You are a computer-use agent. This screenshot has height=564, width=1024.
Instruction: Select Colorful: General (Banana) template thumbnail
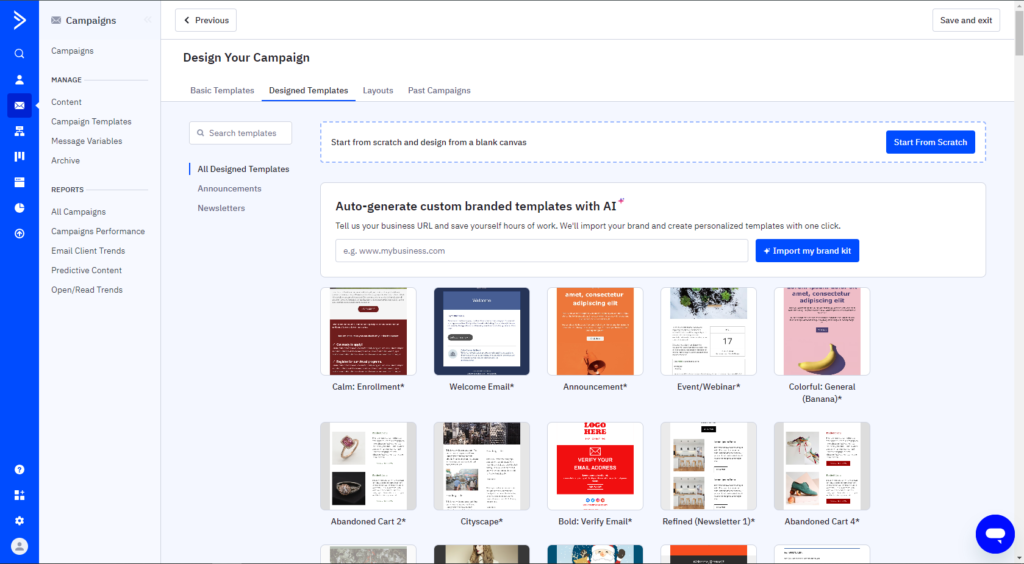click(822, 332)
